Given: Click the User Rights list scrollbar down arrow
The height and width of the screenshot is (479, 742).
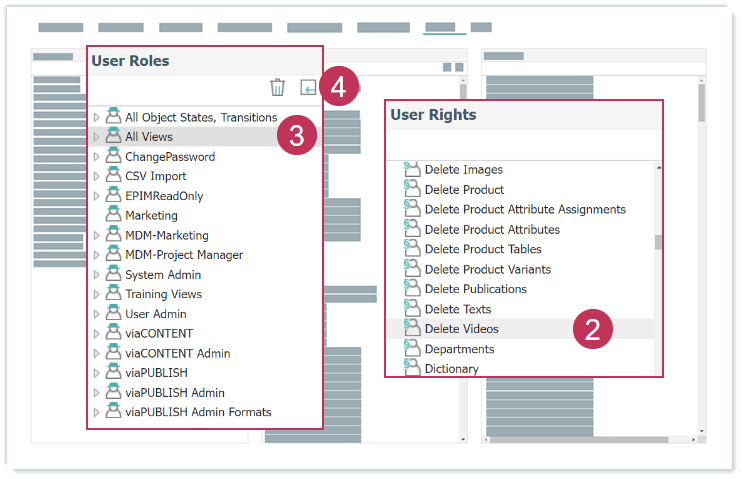Looking at the screenshot, I should click(x=658, y=370).
